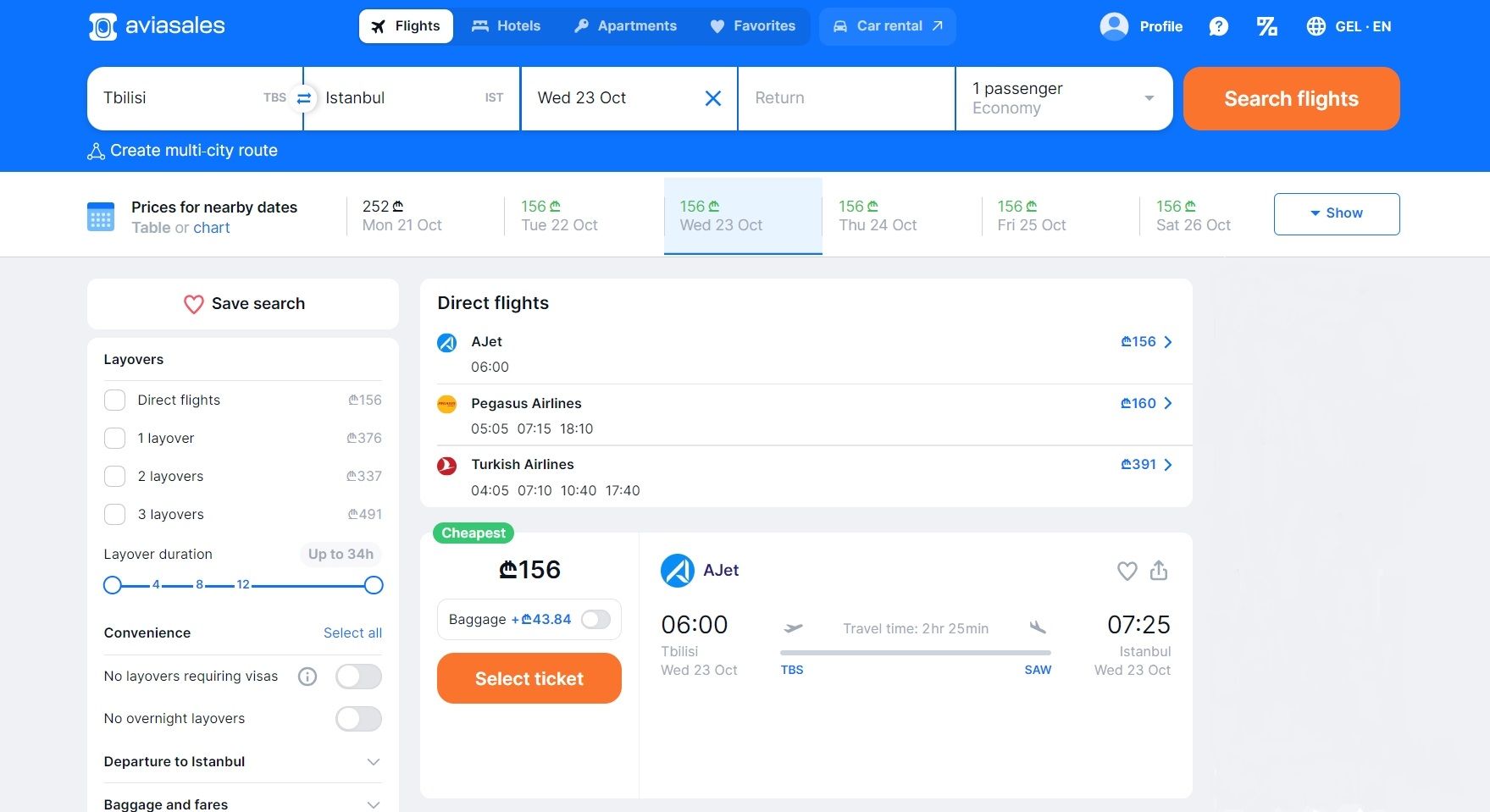Enable the Baggage +₾43.84 toggle
This screenshot has width=1490, height=812.
[x=595, y=620]
